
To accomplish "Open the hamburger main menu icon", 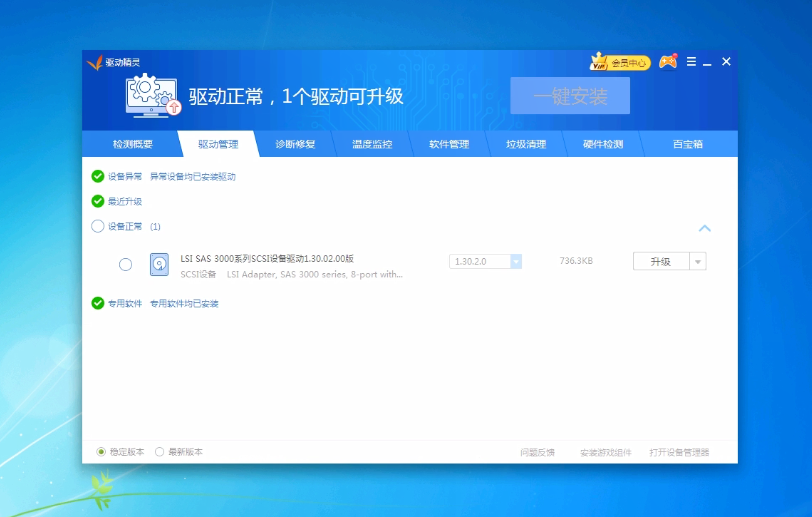I will coord(691,62).
